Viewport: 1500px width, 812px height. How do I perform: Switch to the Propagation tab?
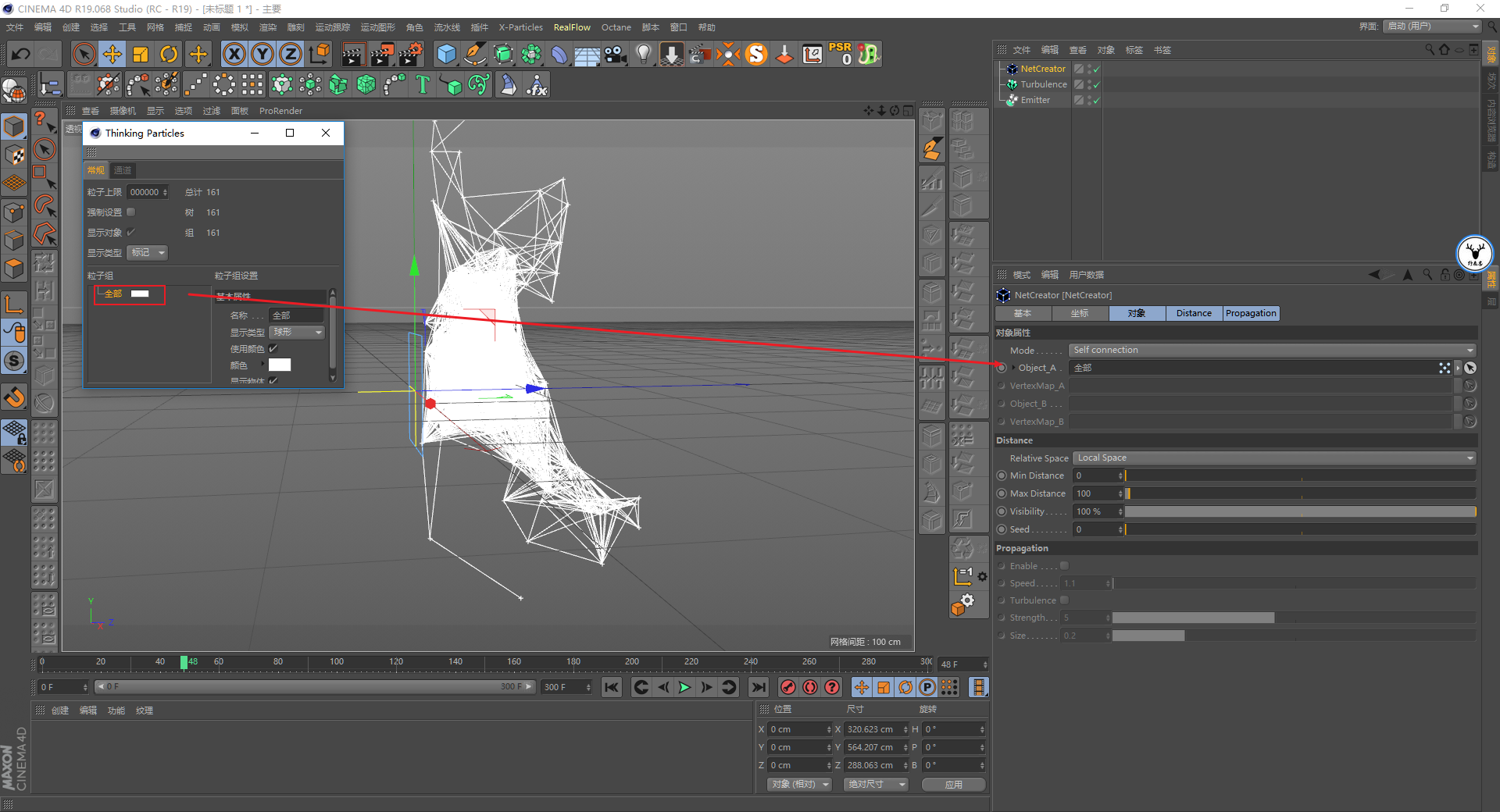(1251, 313)
